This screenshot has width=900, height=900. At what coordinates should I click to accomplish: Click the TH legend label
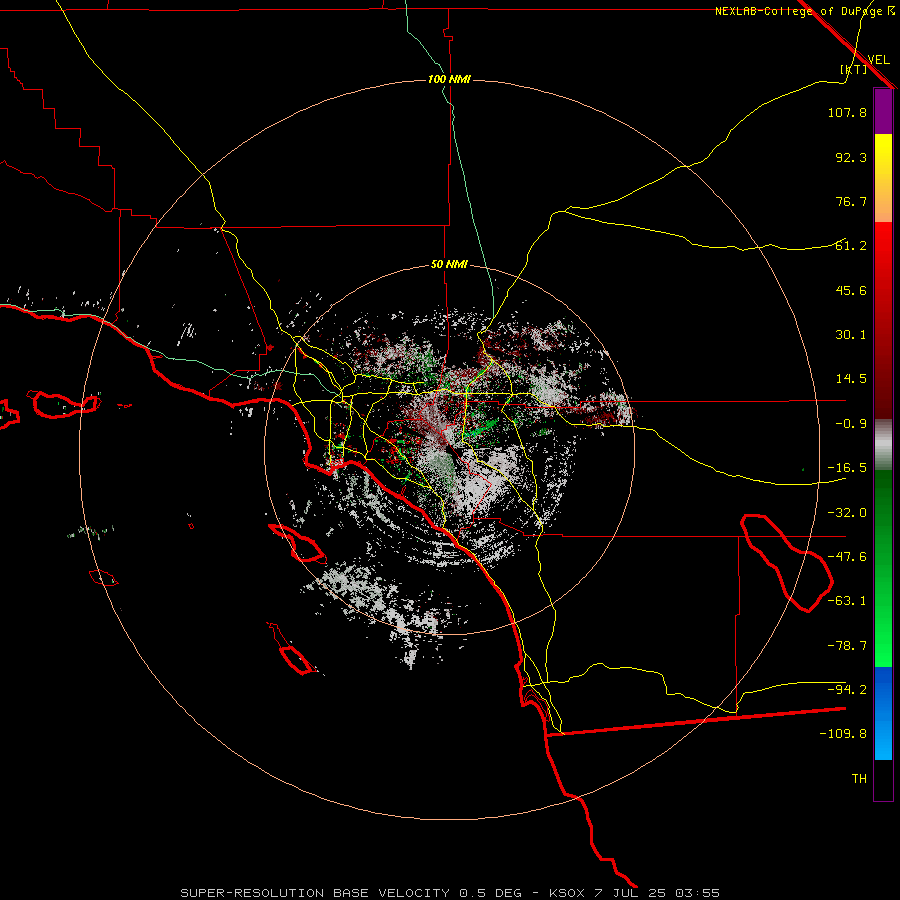[x=859, y=779]
